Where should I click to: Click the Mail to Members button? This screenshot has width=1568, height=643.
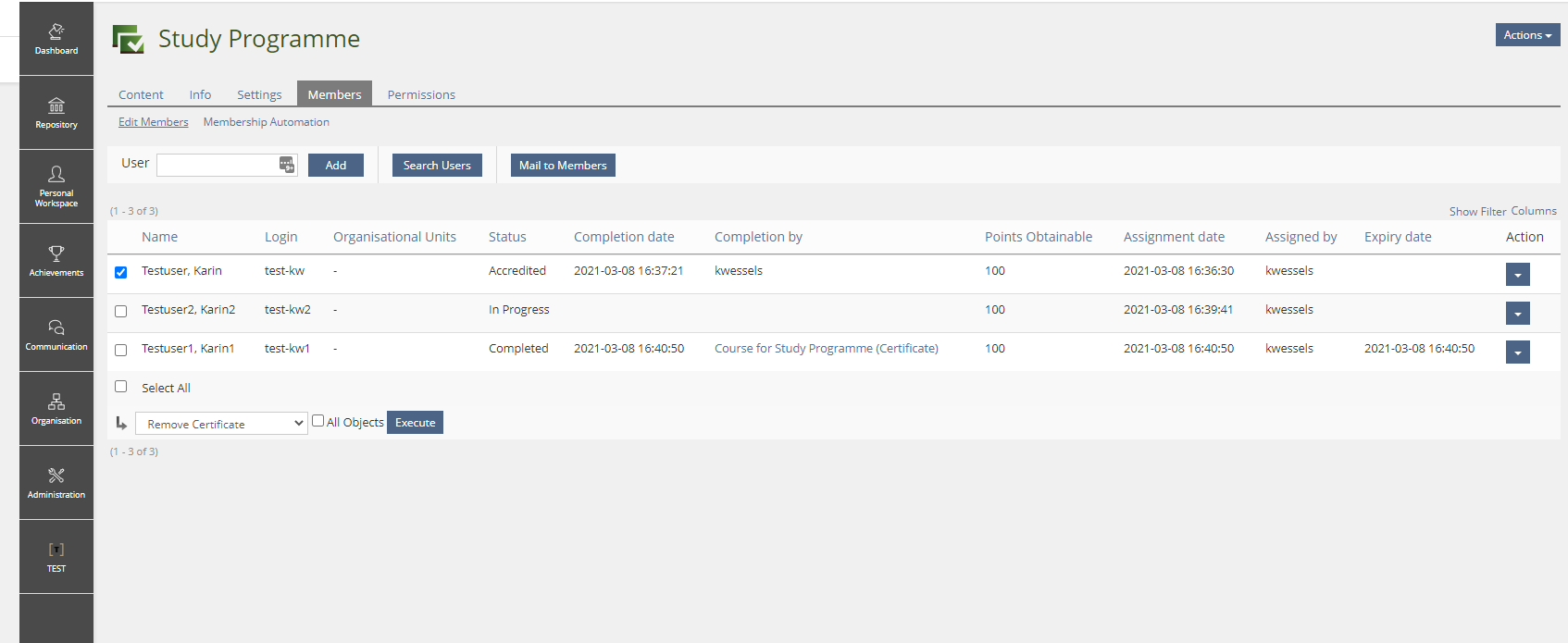563,166
